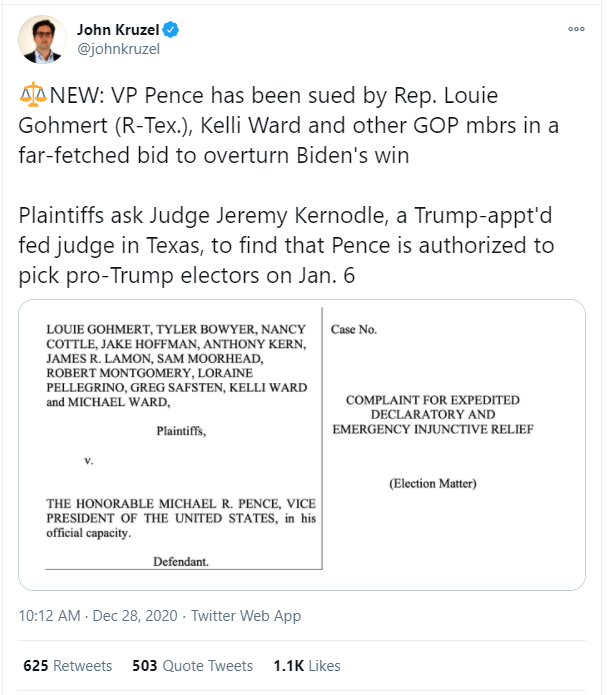Click the Defendant. label in the filing
The image size is (607, 695).
(x=181, y=562)
